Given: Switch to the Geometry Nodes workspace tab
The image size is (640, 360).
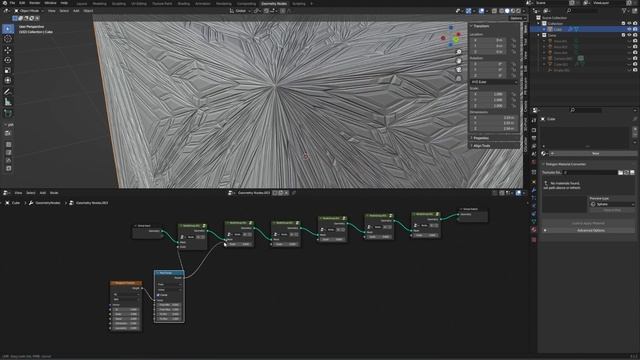Looking at the screenshot, I should [274, 3].
